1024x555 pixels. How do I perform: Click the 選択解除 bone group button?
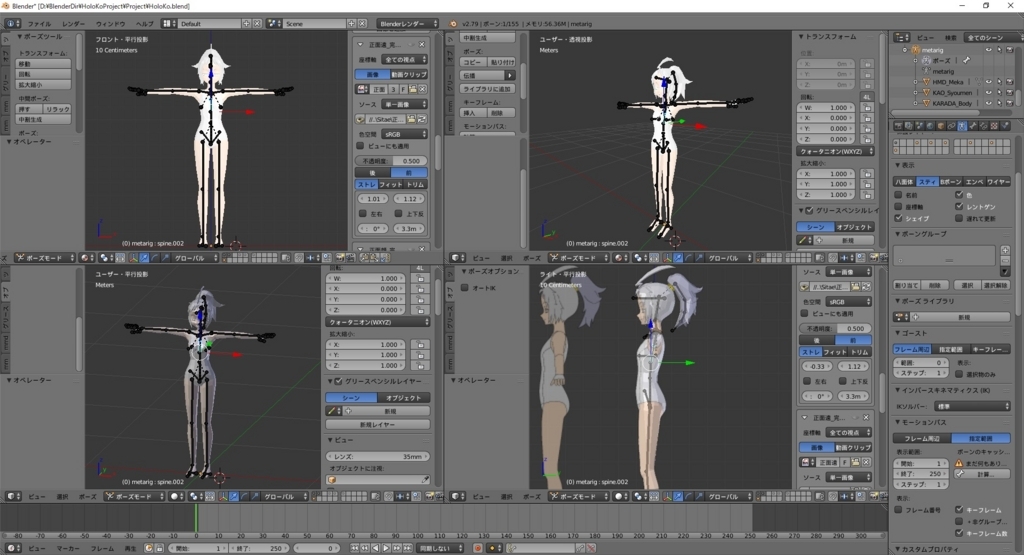[x=994, y=285]
